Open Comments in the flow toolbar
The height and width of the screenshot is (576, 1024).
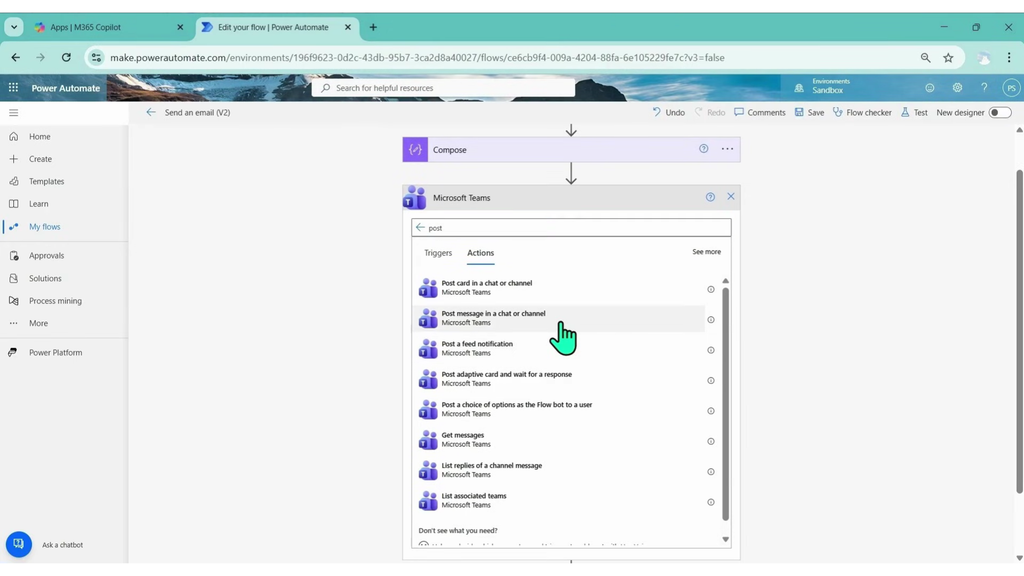pyautogui.click(x=760, y=112)
